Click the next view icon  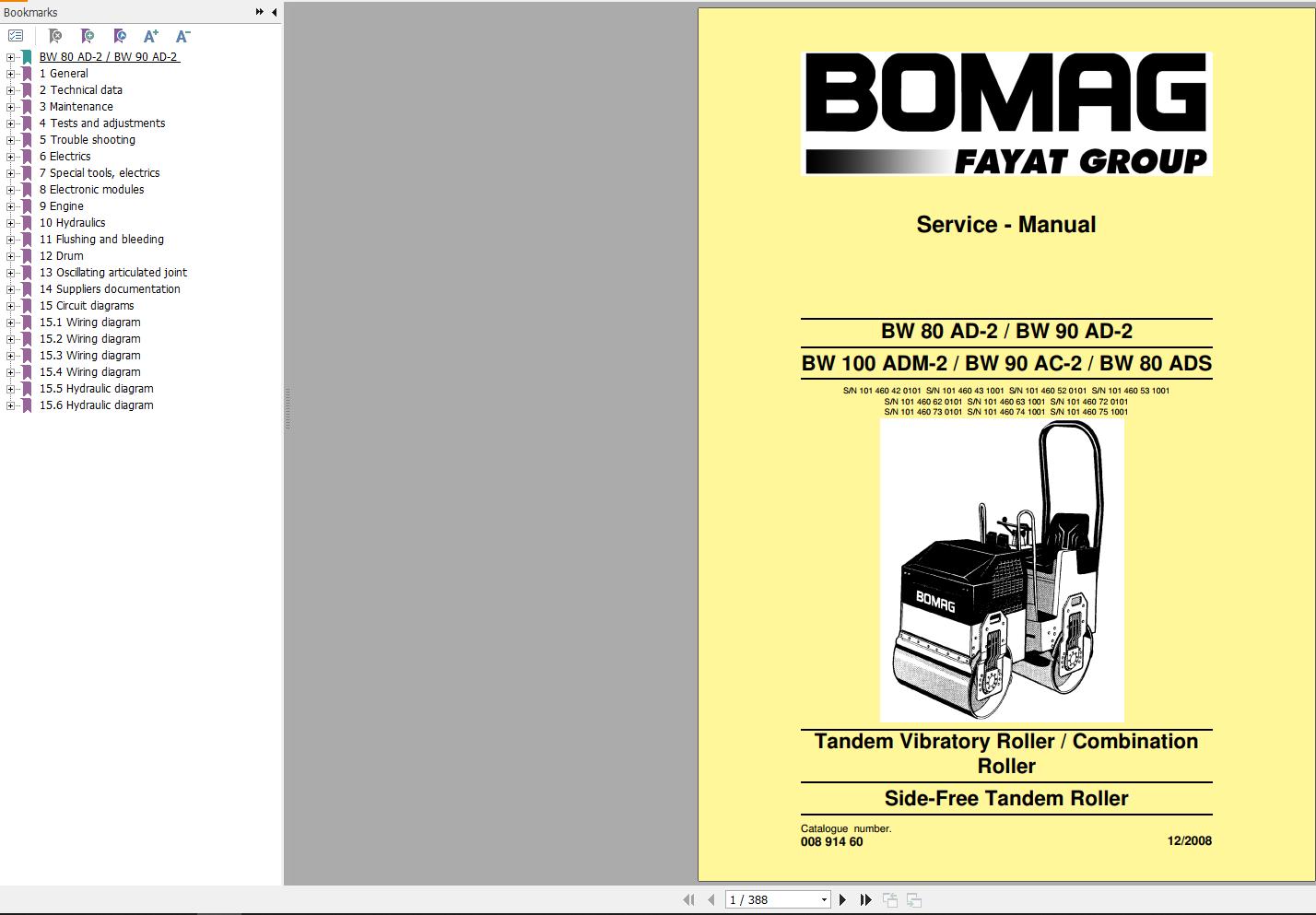click(914, 899)
